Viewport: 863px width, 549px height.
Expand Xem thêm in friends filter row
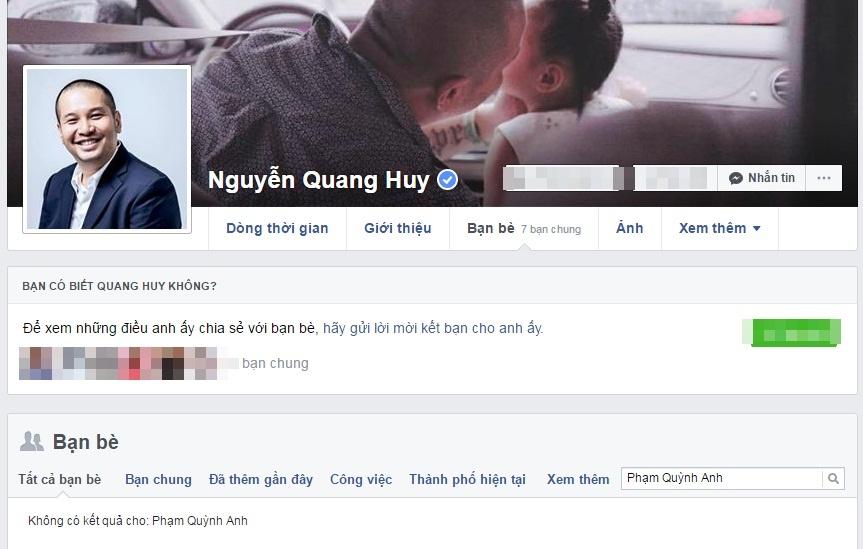(578, 480)
